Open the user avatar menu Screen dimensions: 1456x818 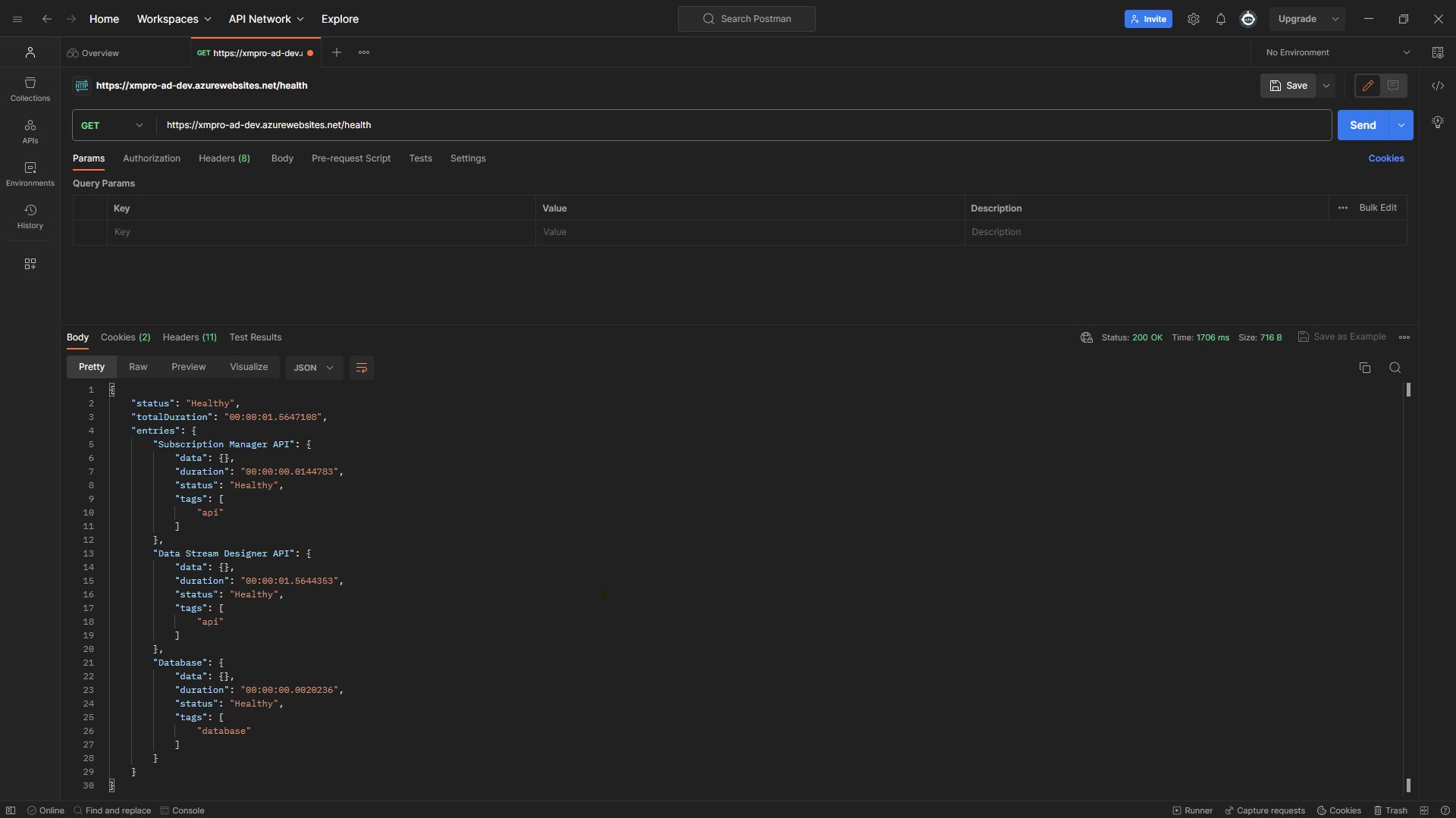pos(1248,19)
